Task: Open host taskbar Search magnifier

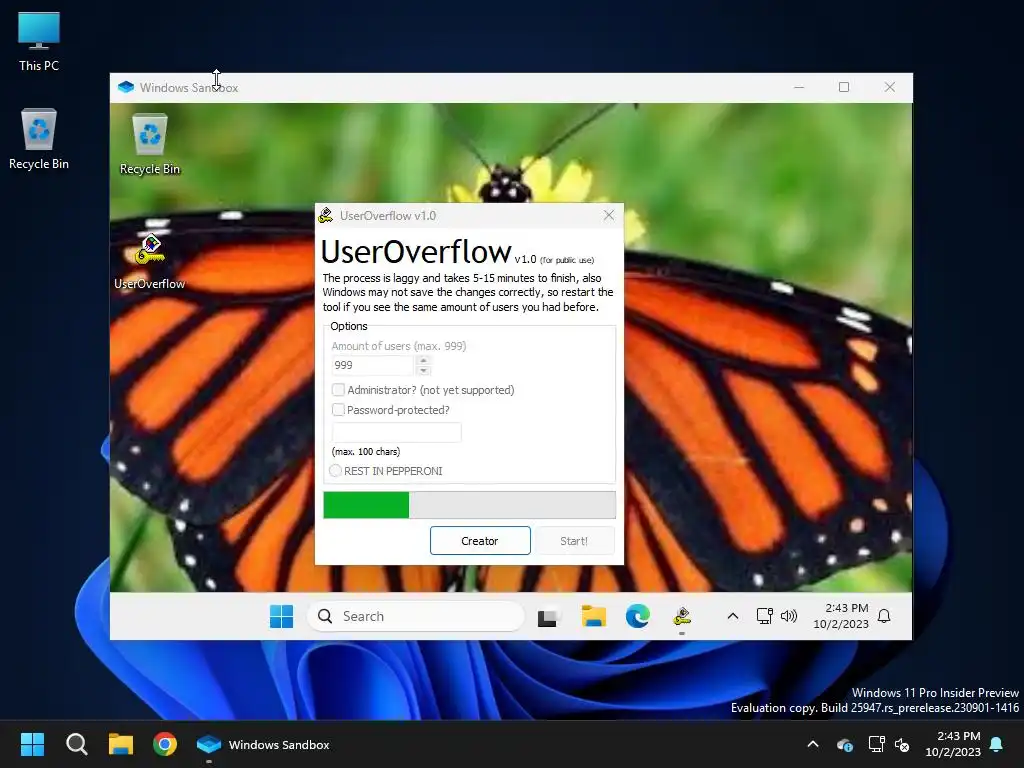Action: (x=76, y=744)
